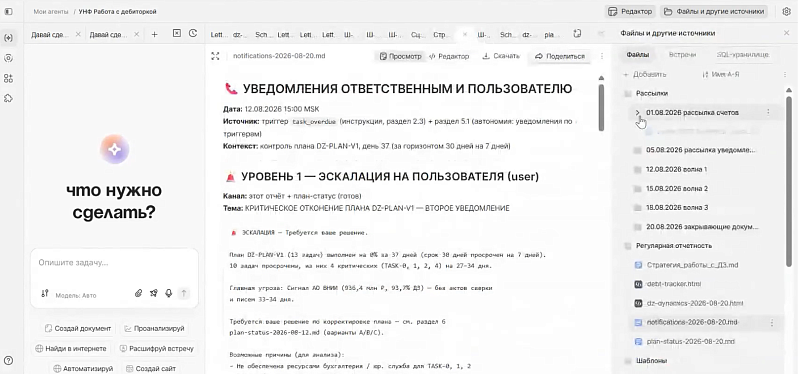
Task: Choose the Проанализируй suggestion
Action: (x=154, y=328)
